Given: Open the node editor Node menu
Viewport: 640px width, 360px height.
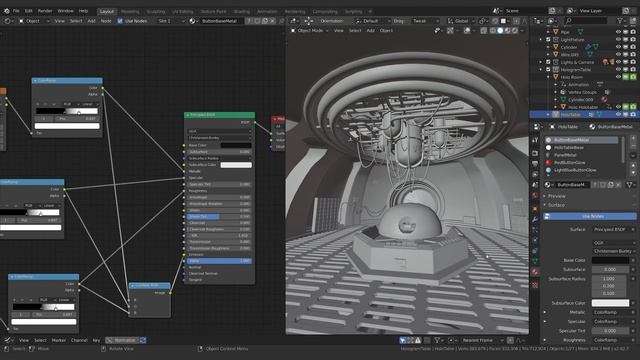Looking at the screenshot, I should click(x=106, y=21).
